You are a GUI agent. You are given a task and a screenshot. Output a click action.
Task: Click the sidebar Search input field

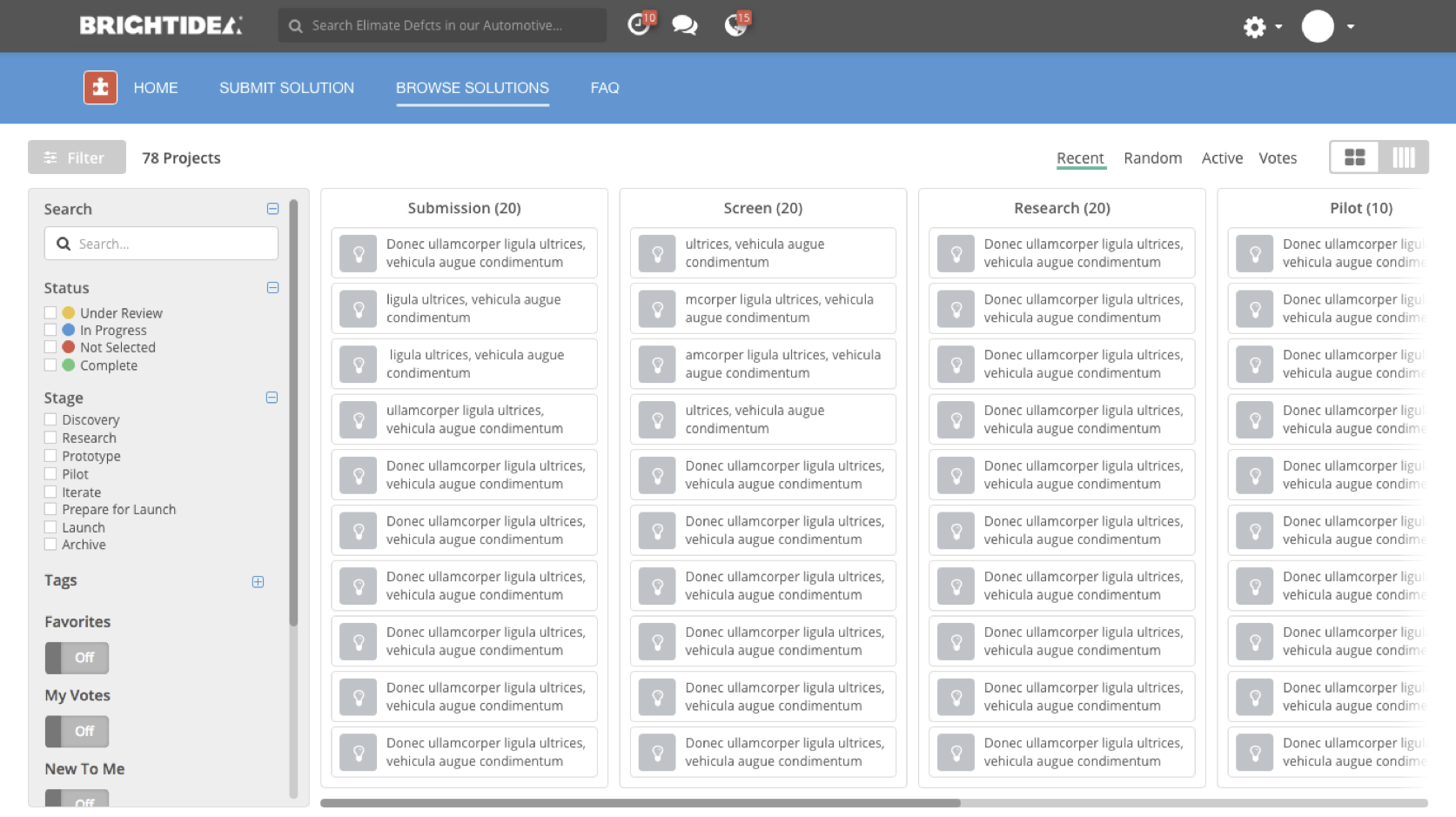161,244
